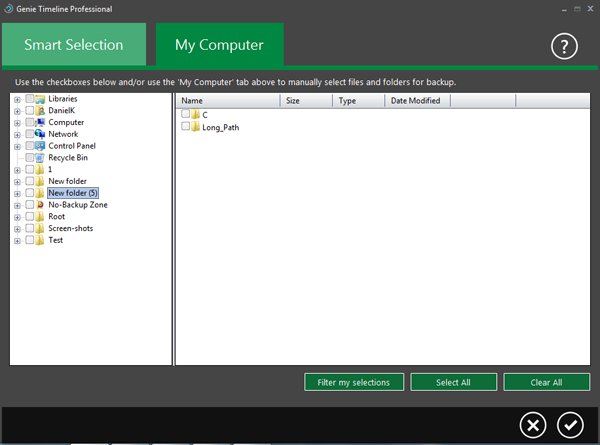Screen dimensions: 600x445
Task: Click the Genie Timeline logo icon
Action: [x=8, y=8]
